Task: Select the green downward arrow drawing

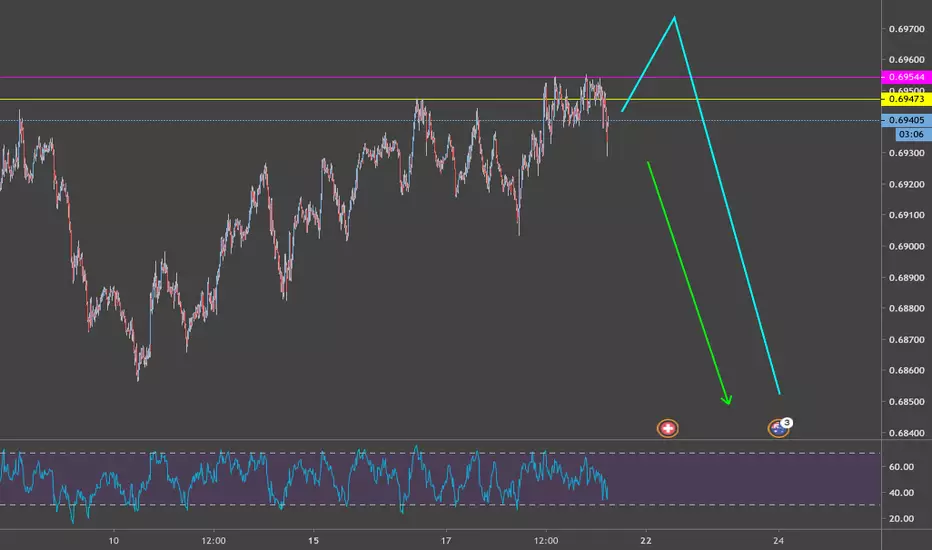Action: [x=688, y=282]
